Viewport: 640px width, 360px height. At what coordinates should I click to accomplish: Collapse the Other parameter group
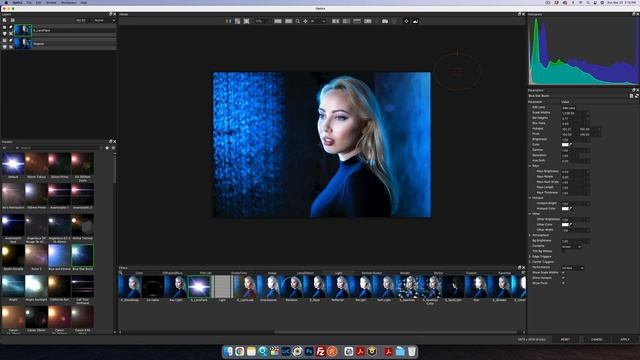[530, 214]
